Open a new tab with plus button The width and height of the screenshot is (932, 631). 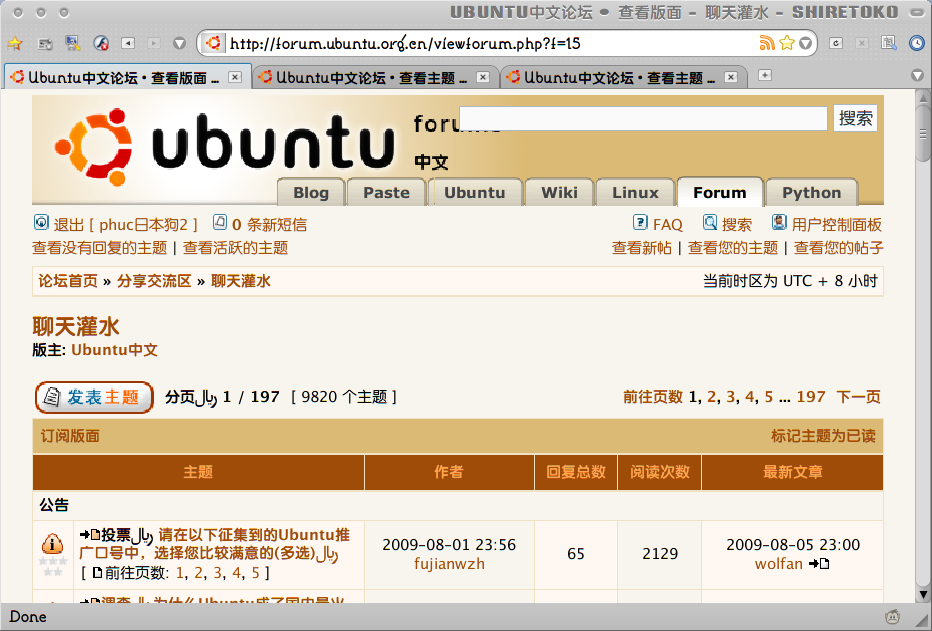point(765,75)
